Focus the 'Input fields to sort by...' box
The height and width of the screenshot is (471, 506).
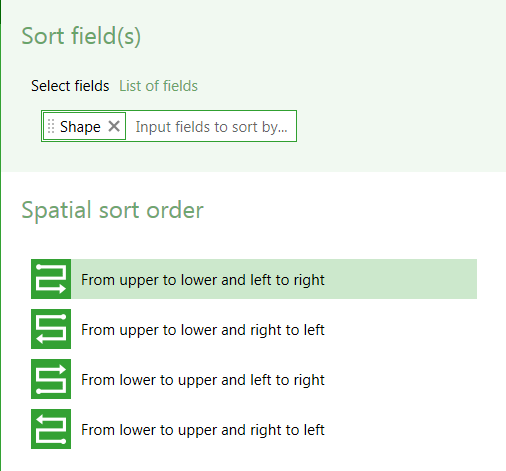211,127
